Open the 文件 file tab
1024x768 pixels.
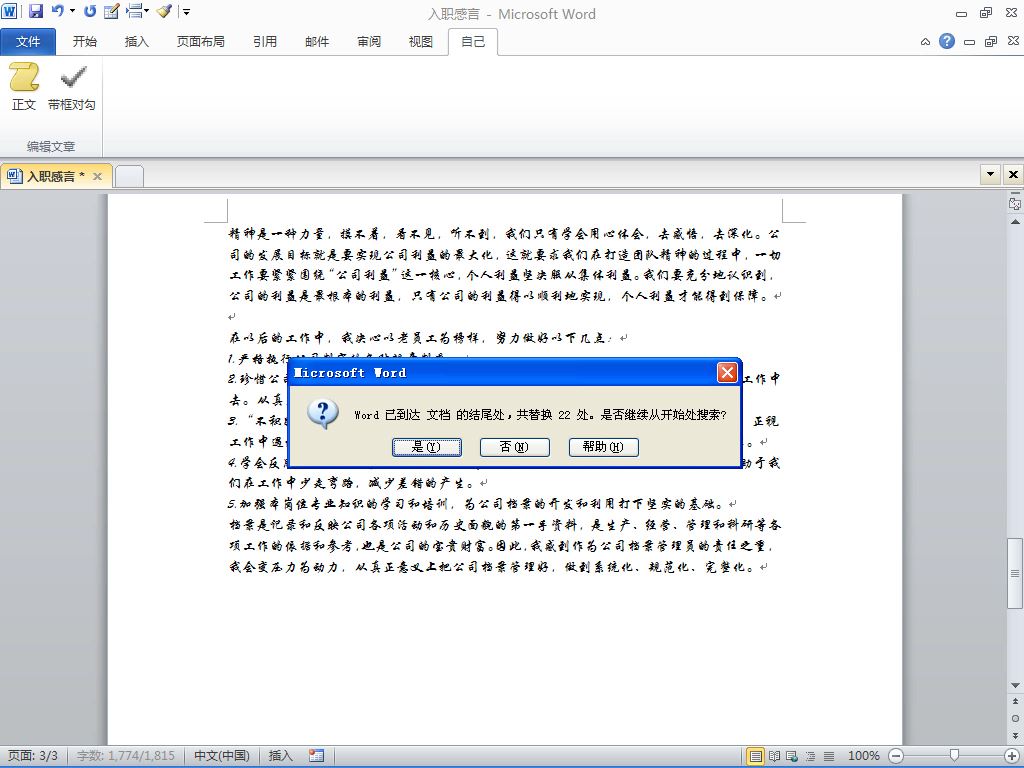click(x=28, y=42)
